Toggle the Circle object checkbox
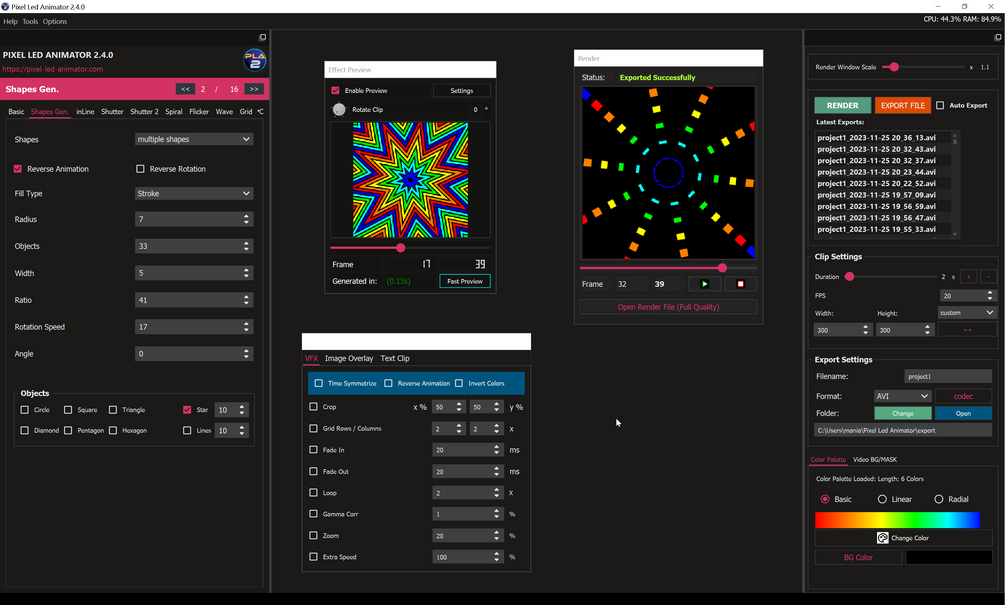1005x605 pixels. [x=24, y=410]
